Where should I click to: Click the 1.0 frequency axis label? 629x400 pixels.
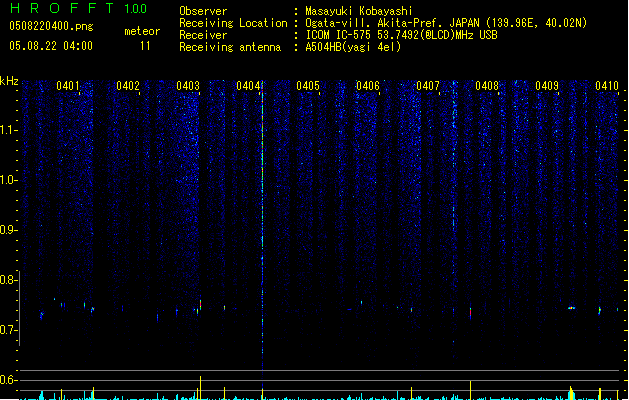[8, 180]
